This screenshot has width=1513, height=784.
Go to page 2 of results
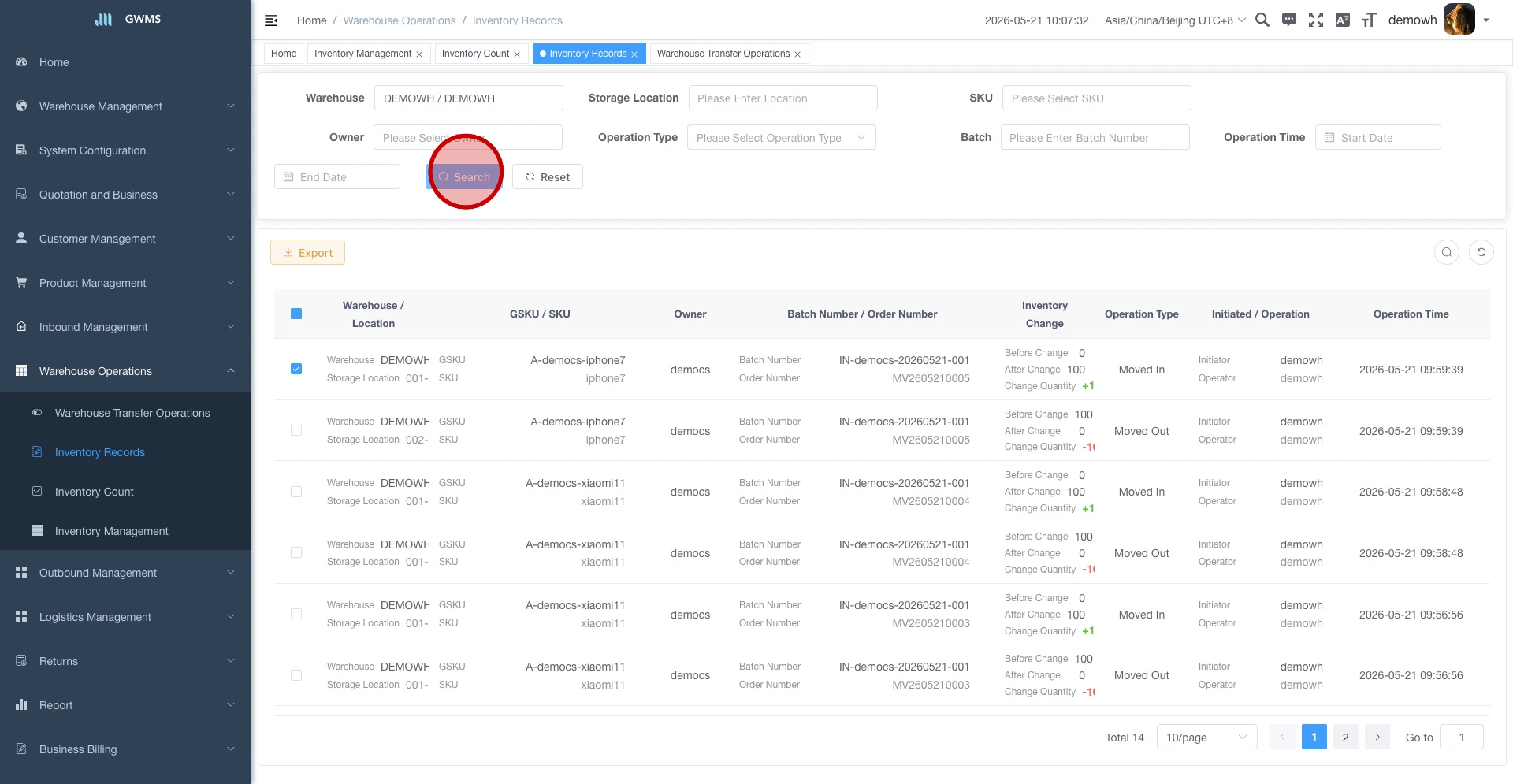[1346, 738]
